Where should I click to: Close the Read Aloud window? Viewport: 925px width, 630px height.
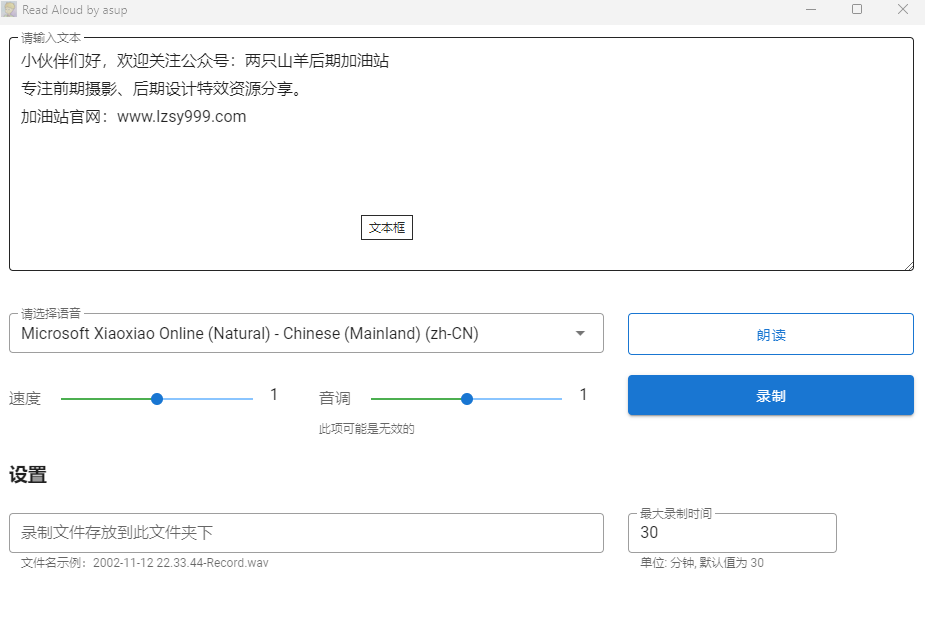(x=902, y=10)
